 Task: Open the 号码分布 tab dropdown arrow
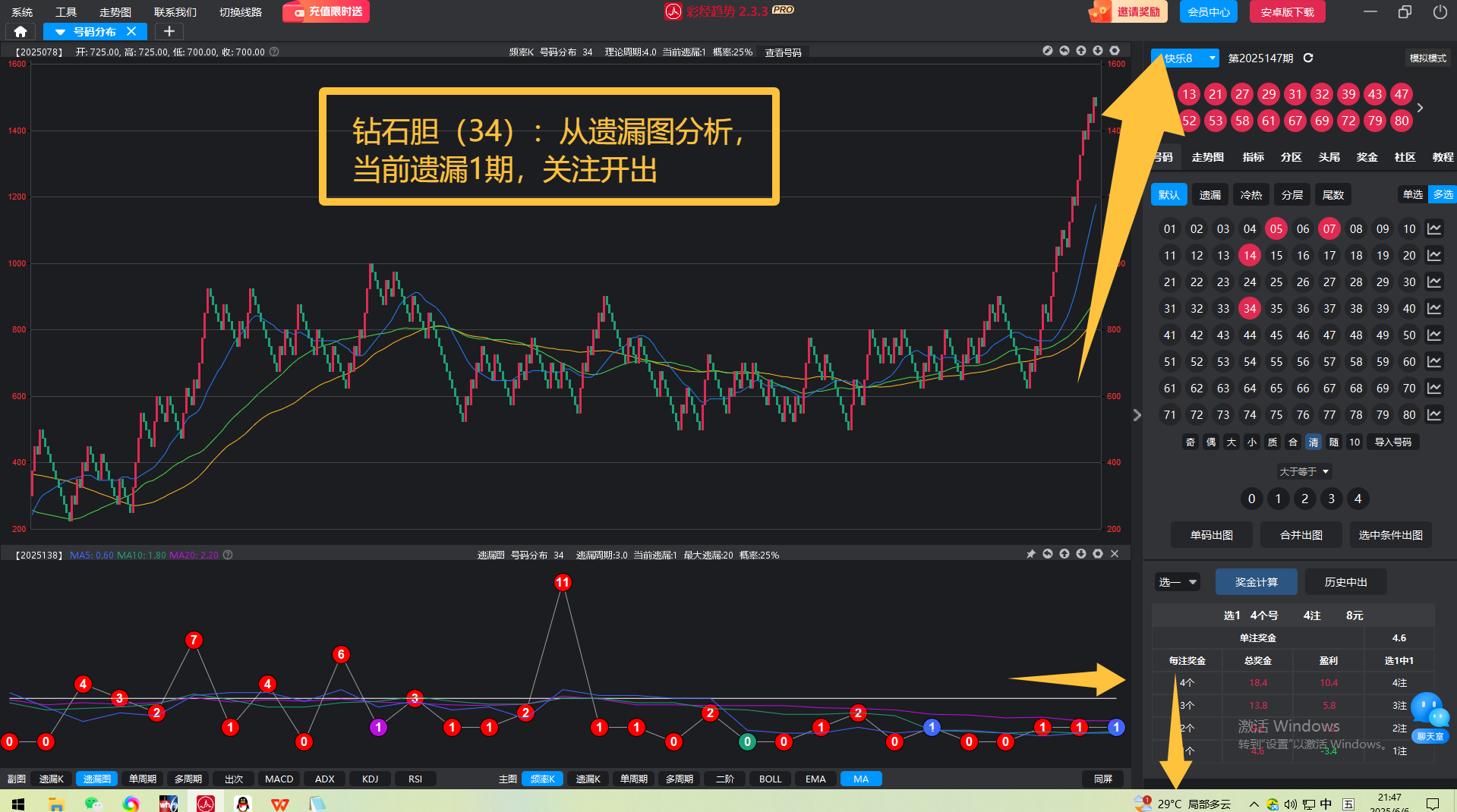(x=60, y=32)
